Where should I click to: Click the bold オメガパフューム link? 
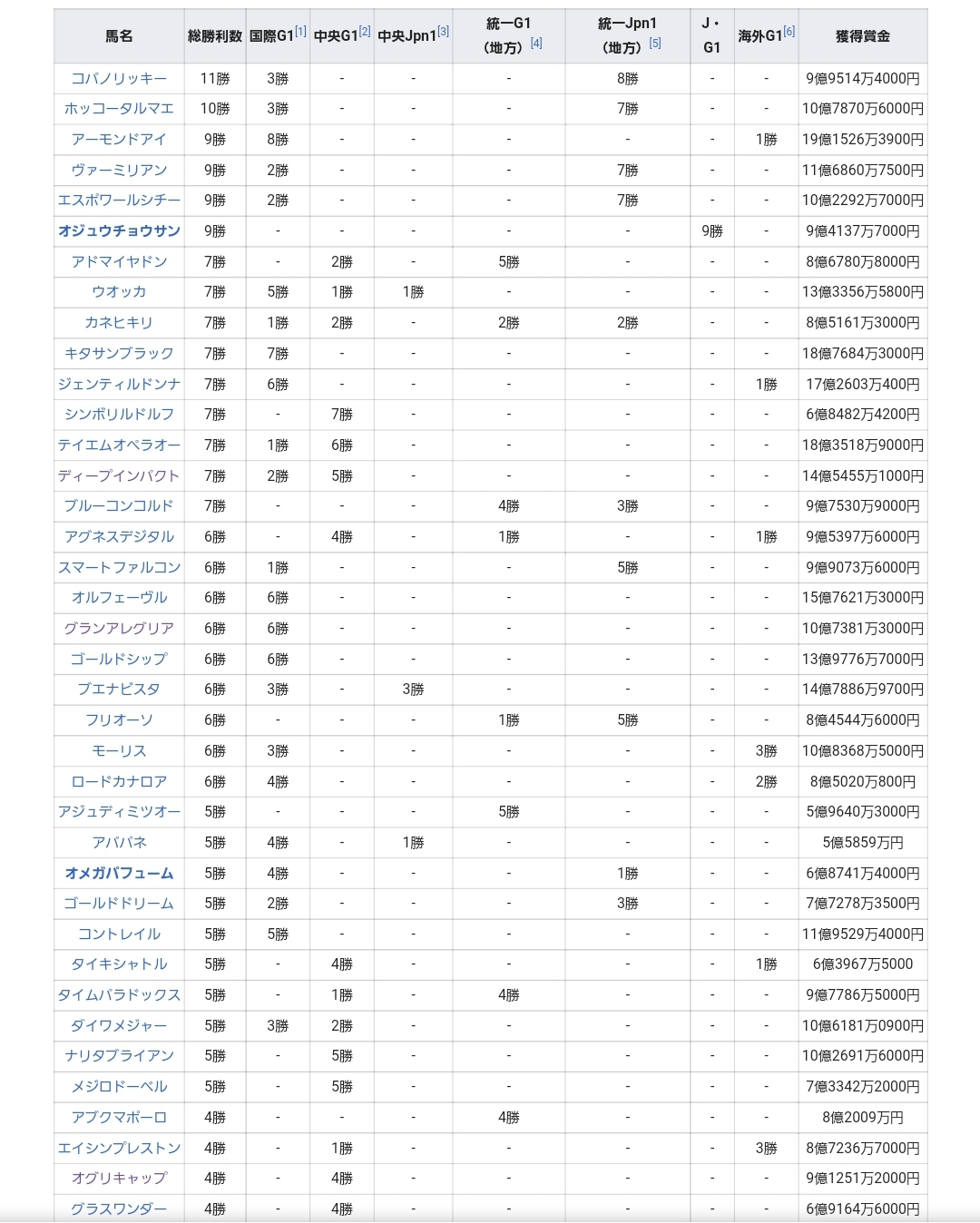[119, 874]
